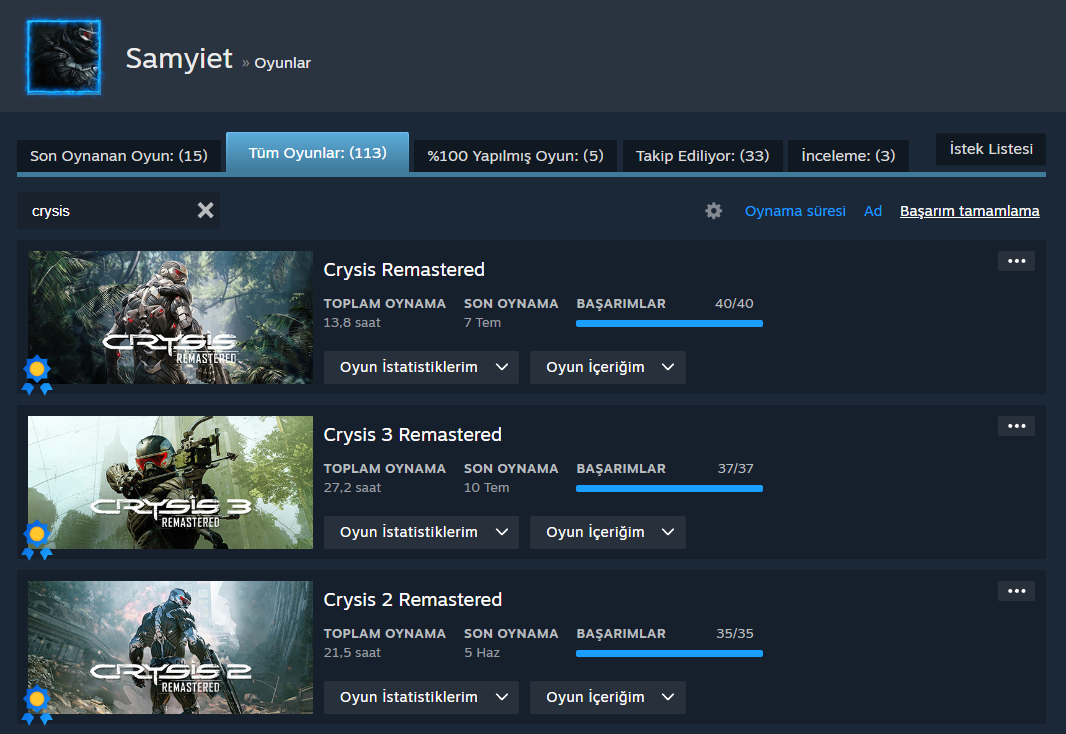Click the 21,5 saat playtime value
The height and width of the screenshot is (734, 1066).
pyautogui.click(x=352, y=653)
